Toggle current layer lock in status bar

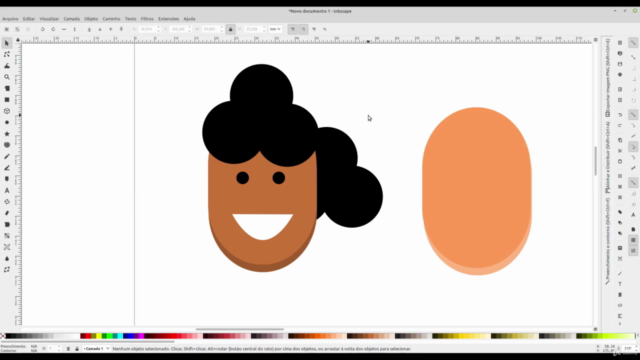pos(77,349)
